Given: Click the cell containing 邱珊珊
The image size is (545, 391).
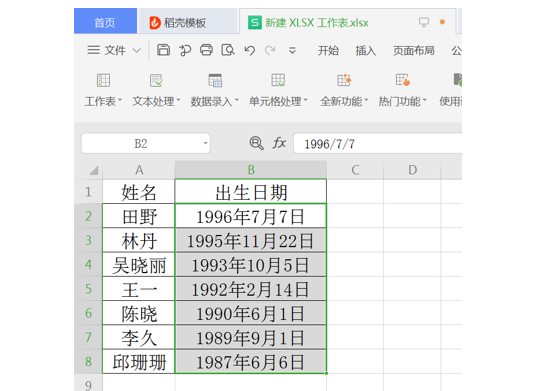Looking at the screenshot, I should point(139,361).
